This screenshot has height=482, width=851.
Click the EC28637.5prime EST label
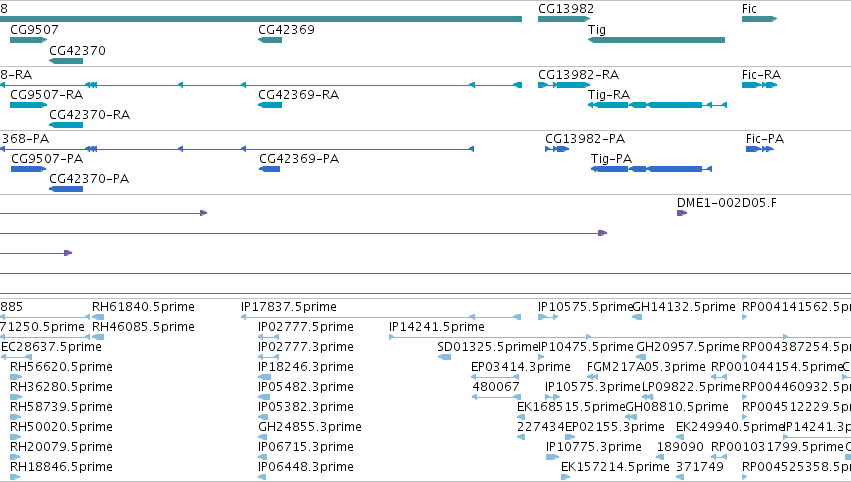(x=52, y=346)
